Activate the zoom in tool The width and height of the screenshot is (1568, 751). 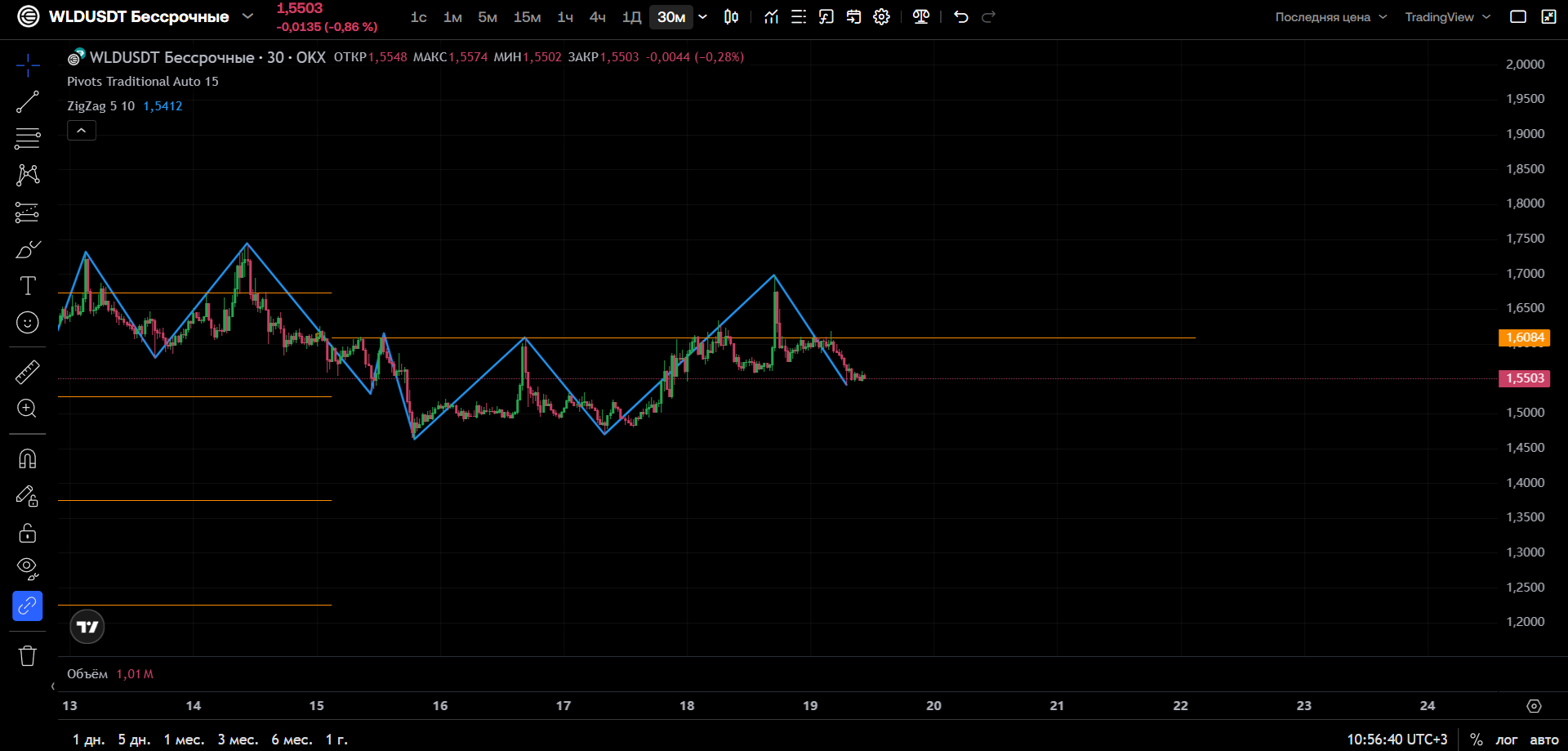coord(27,409)
